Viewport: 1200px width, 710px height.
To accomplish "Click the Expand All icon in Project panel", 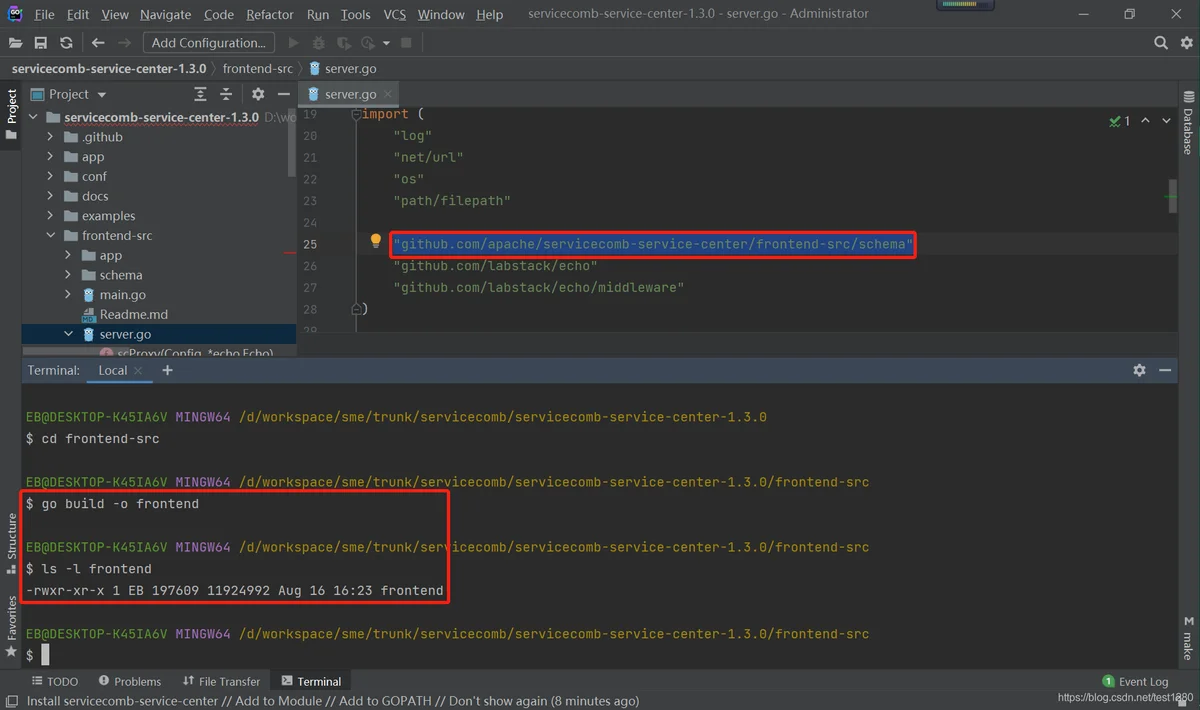I will [200, 94].
